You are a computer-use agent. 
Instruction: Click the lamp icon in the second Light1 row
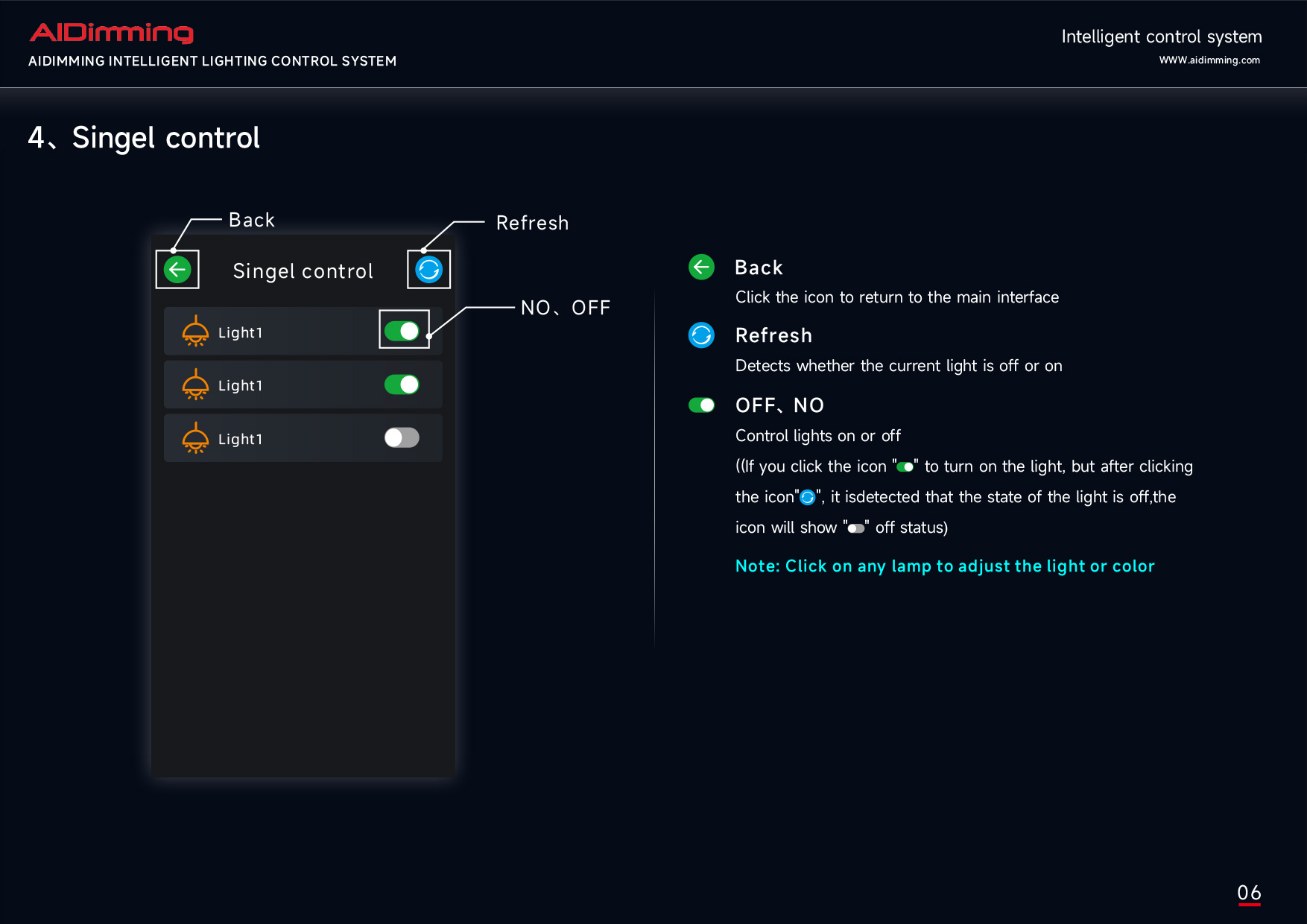pyautogui.click(x=195, y=385)
